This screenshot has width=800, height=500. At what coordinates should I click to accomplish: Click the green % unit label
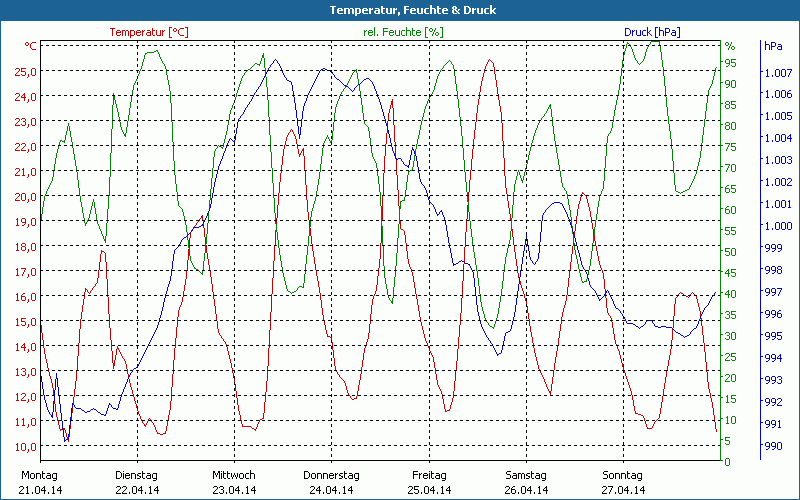[730, 46]
